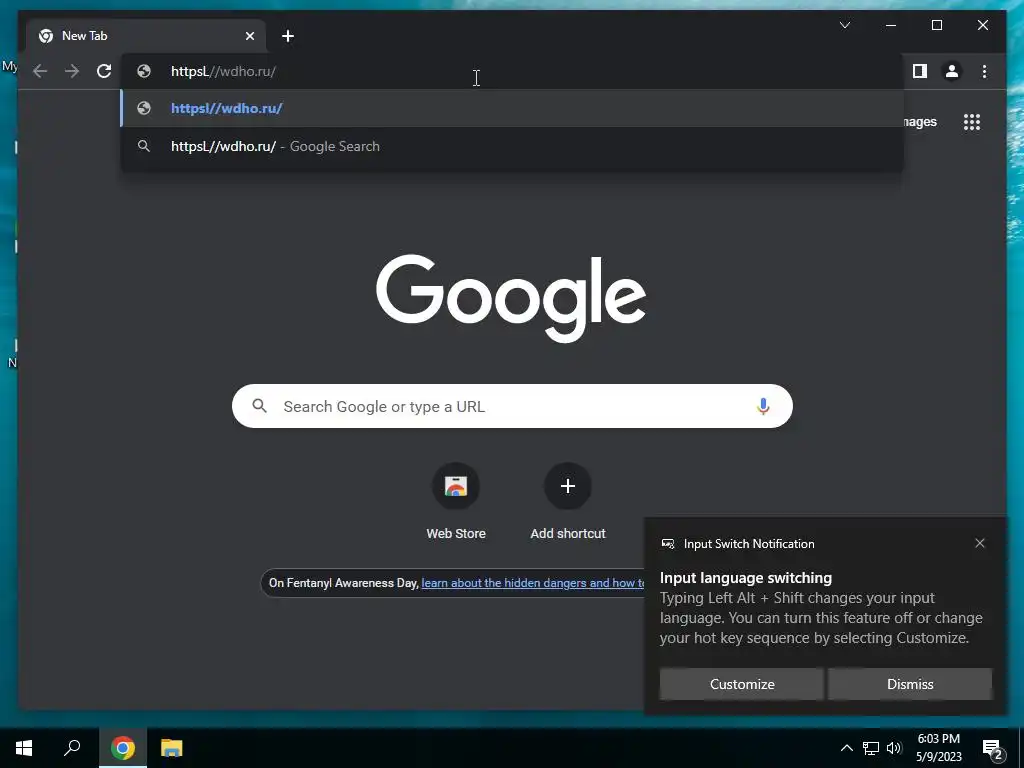Open the Action Center notifications icon
This screenshot has width=1024, height=768.
[993, 749]
